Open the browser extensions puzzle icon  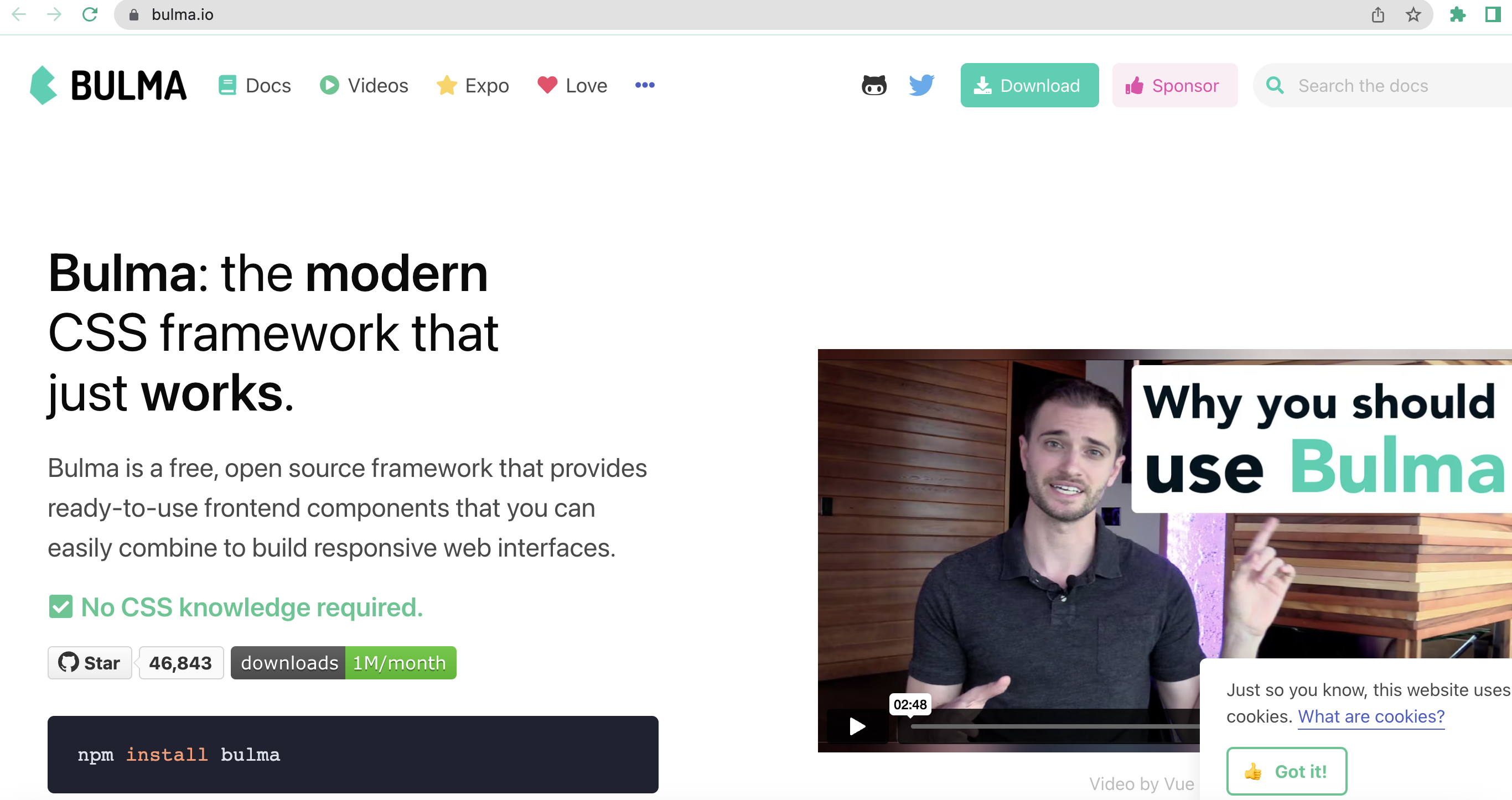pos(1457,15)
